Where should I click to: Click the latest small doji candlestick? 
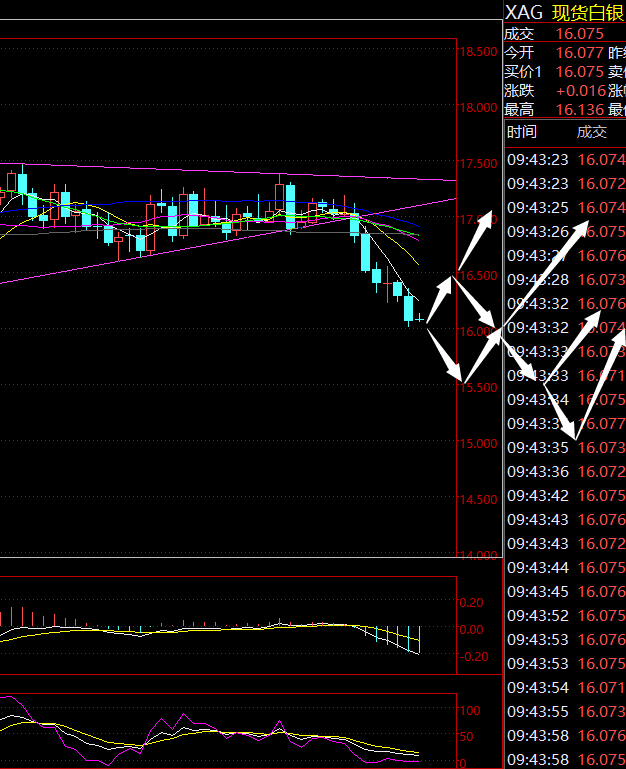point(419,319)
